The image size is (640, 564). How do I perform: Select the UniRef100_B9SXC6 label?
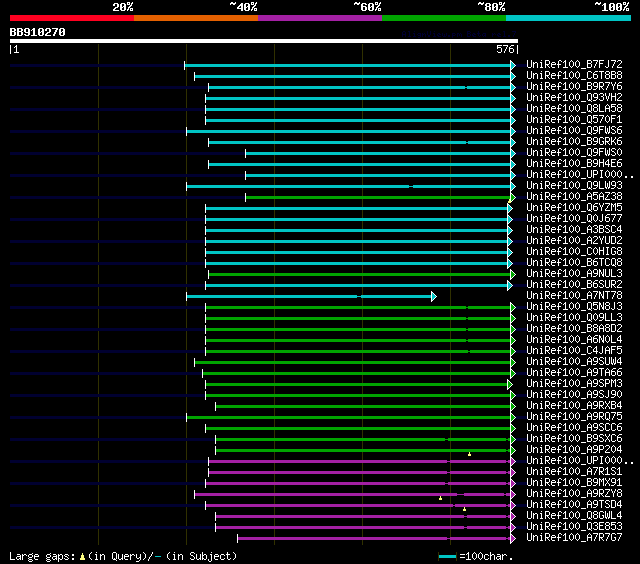click(574, 439)
